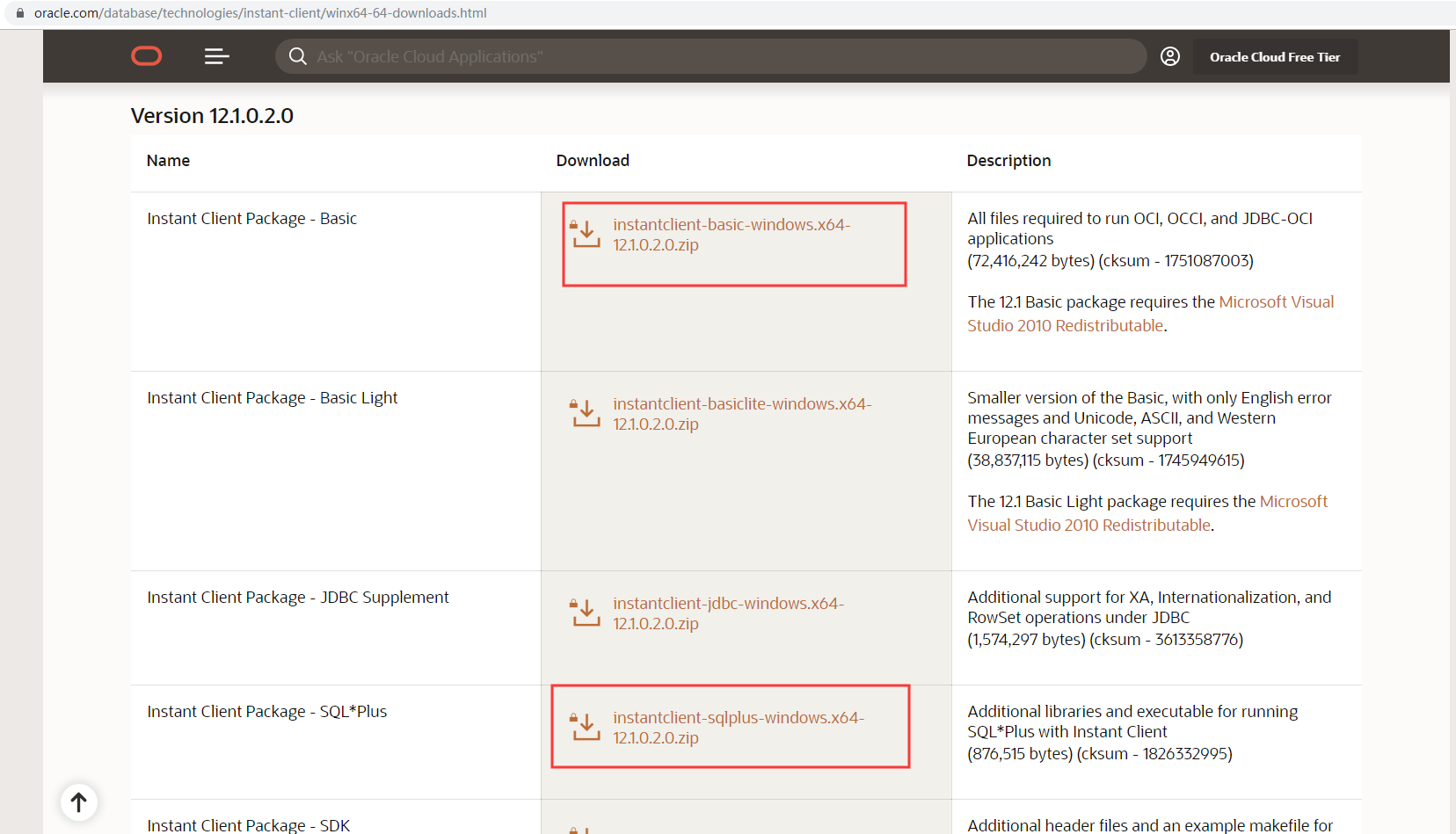Click the Version 12.1.0.2.0 heading

pos(212,116)
